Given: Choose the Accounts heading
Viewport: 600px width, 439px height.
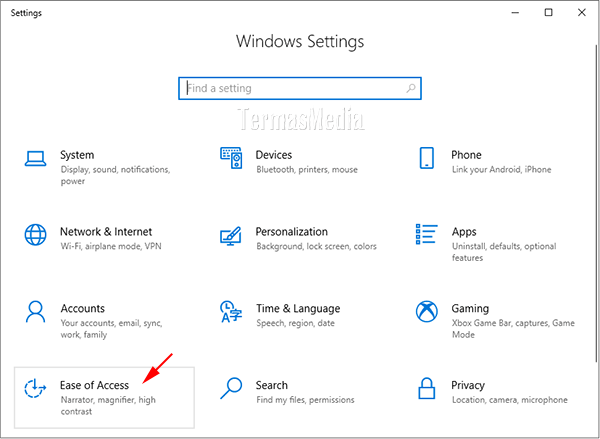Looking at the screenshot, I should point(83,308).
